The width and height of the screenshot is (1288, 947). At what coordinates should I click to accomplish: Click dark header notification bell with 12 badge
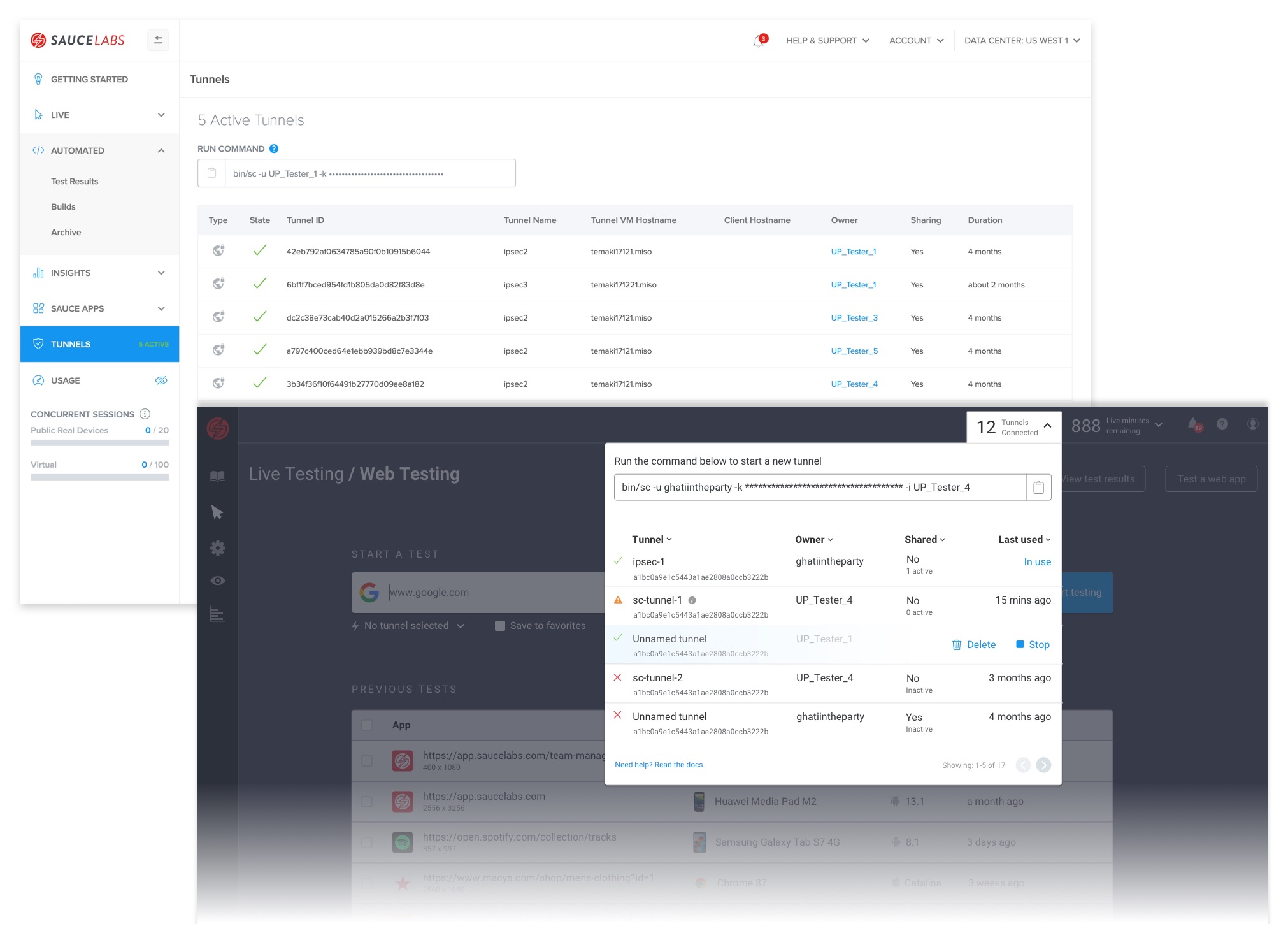pyautogui.click(x=1194, y=425)
